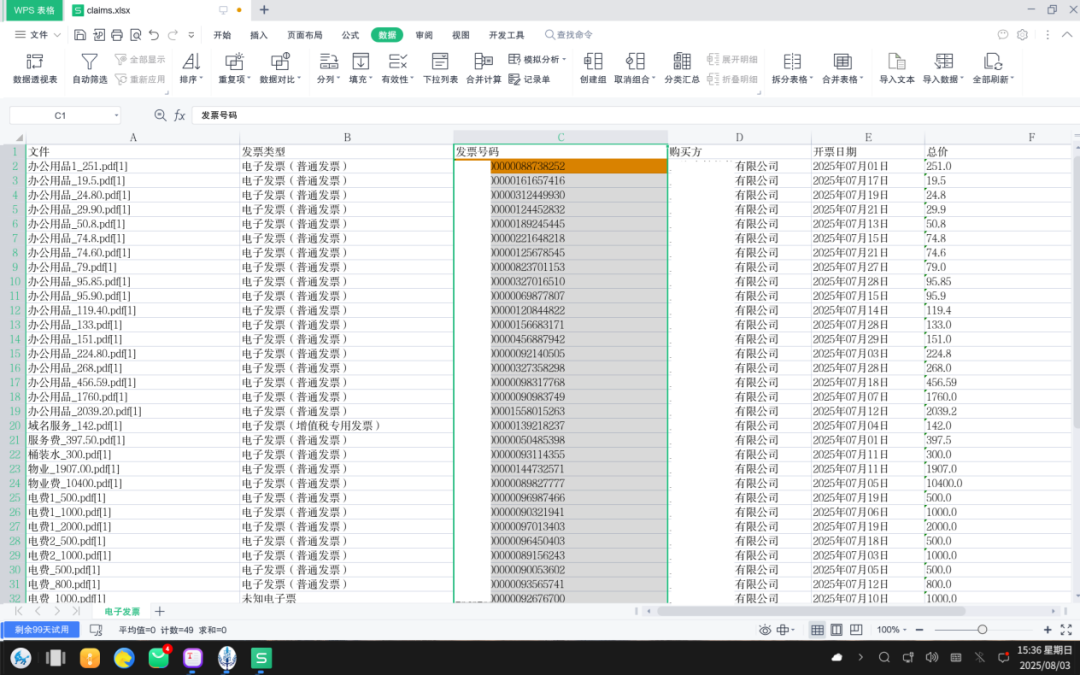Click the horizontal scrollbar at sheet bottom
Image resolution: width=1080 pixels, height=675 pixels.
[811, 611]
